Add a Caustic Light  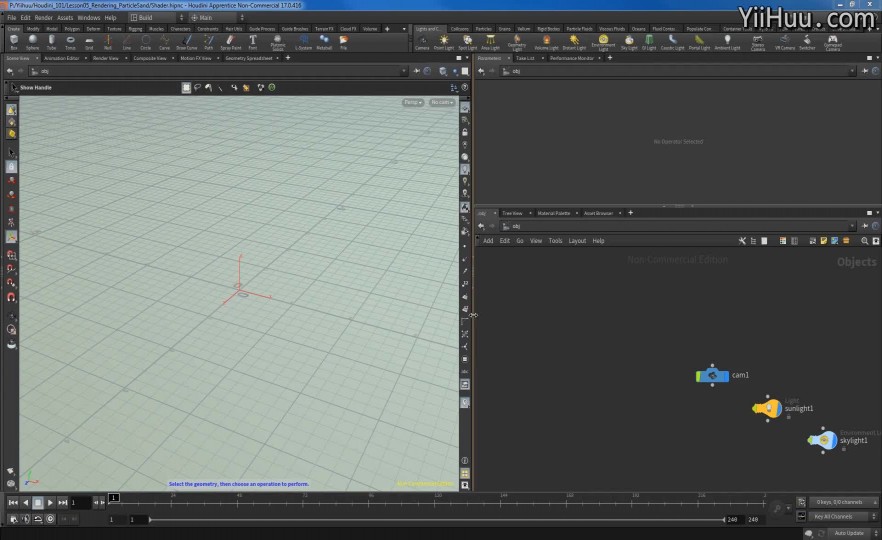(672, 42)
